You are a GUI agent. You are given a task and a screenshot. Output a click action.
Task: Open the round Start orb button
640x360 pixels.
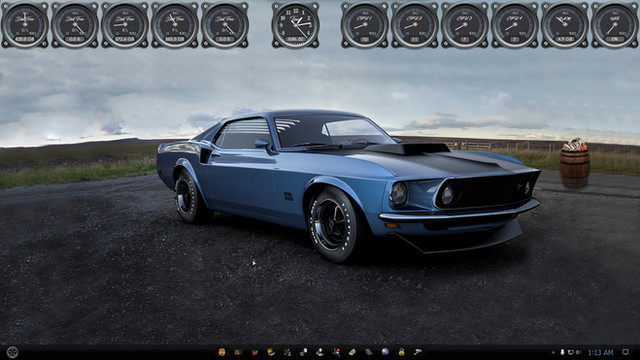tap(12, 352)
